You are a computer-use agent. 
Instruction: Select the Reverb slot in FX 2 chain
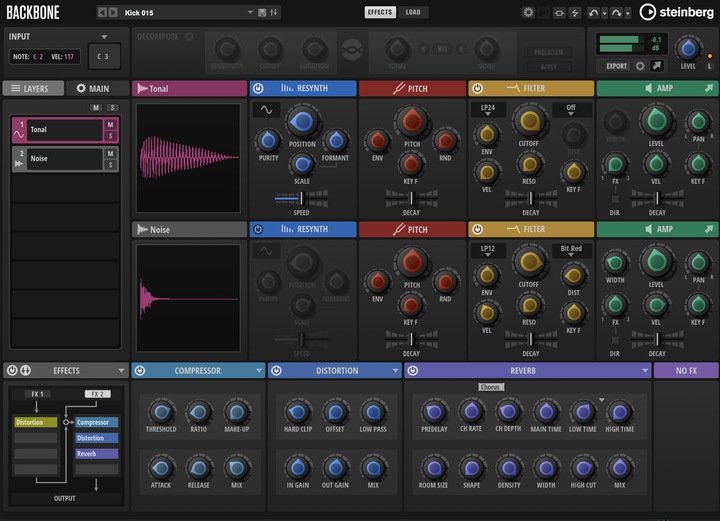[96, 454]
